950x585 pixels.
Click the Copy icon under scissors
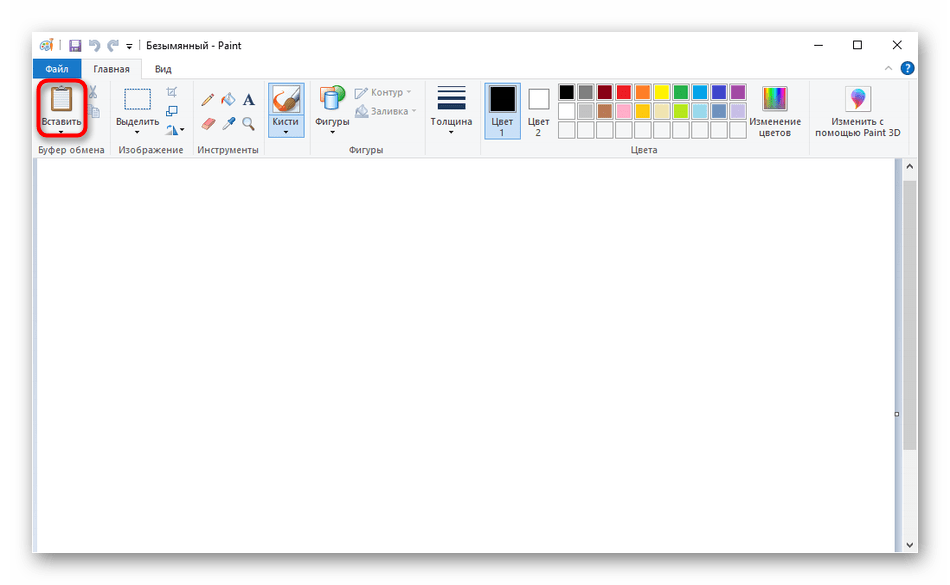(x=93, y=111)
